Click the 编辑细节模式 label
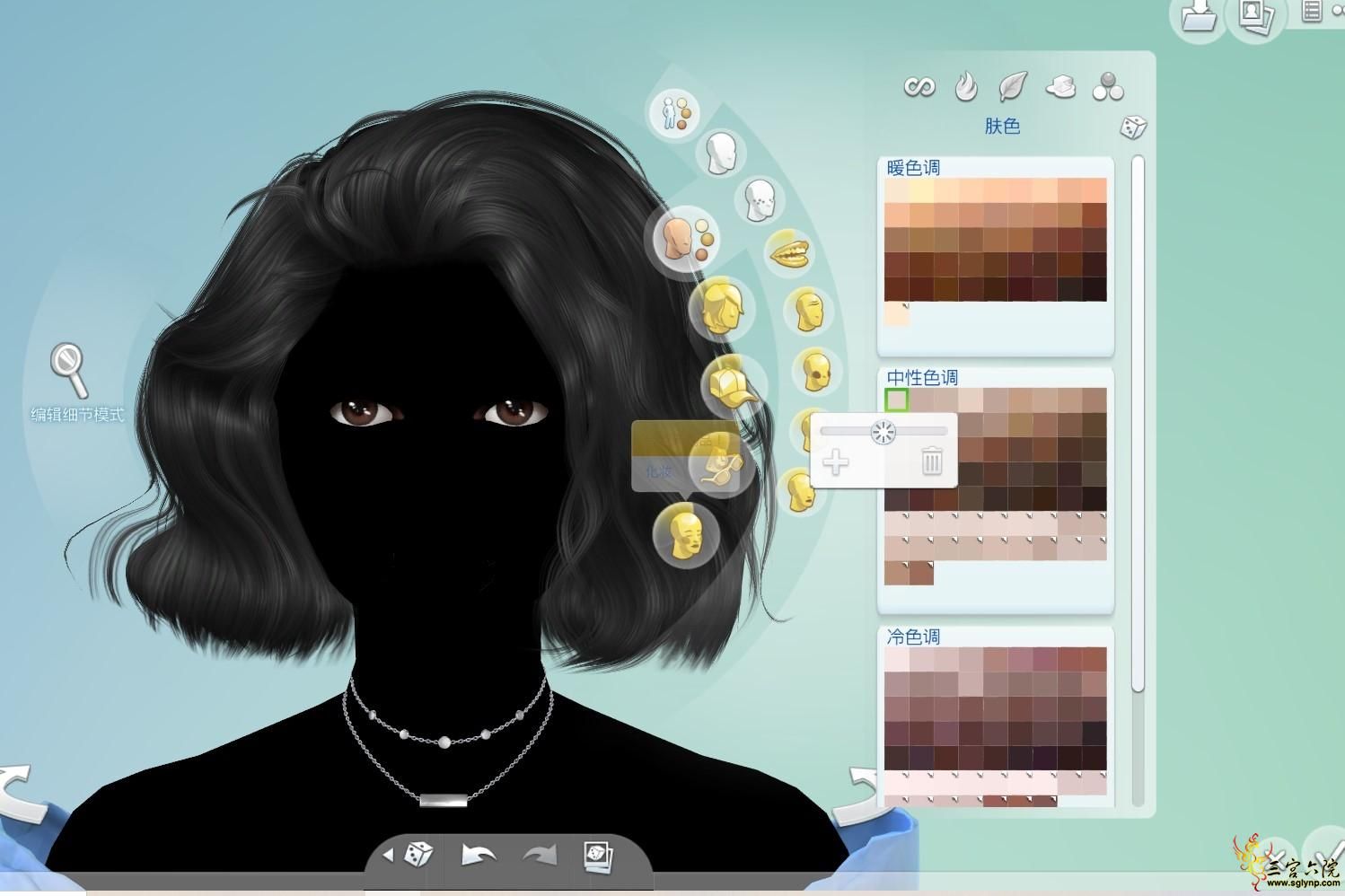Screen dimensions: 1345x896 click(77, 415)
